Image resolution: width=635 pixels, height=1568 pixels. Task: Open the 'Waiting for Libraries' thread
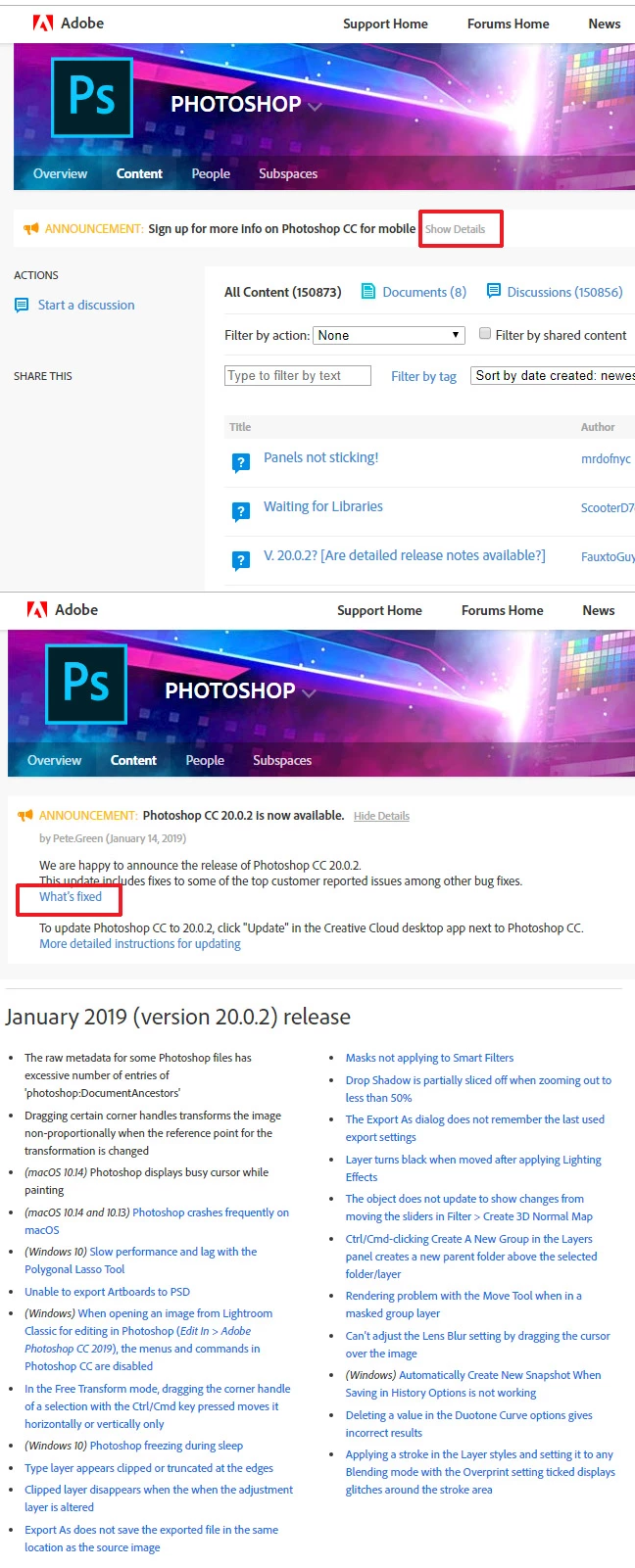click(323, 506)
